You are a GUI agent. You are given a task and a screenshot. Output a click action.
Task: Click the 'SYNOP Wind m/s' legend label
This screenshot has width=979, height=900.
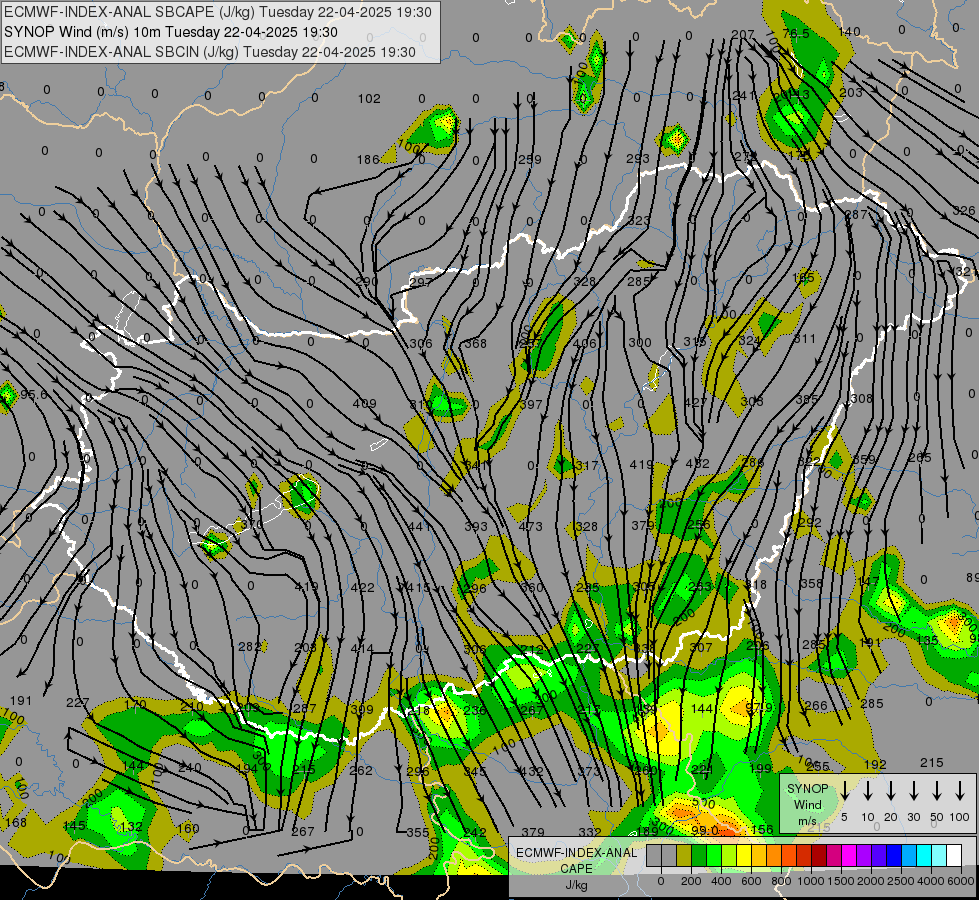coord(807,804)
